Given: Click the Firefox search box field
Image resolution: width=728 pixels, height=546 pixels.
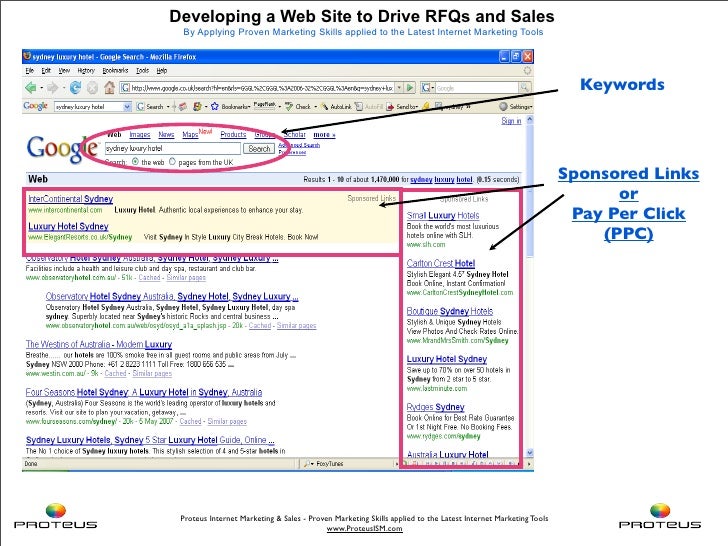Looking at the screenshot, I should pos(477,87).
